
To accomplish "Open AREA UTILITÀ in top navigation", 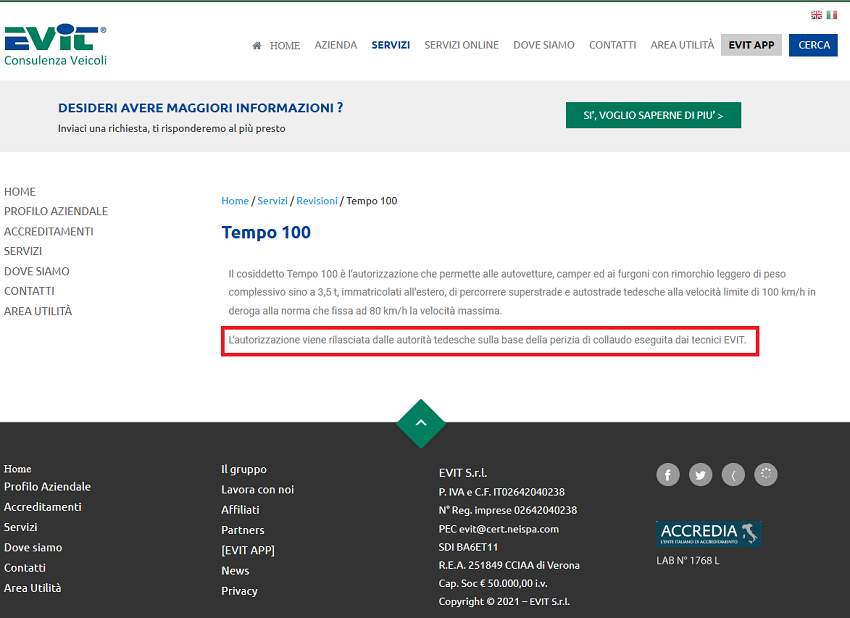I will (682, 45).
